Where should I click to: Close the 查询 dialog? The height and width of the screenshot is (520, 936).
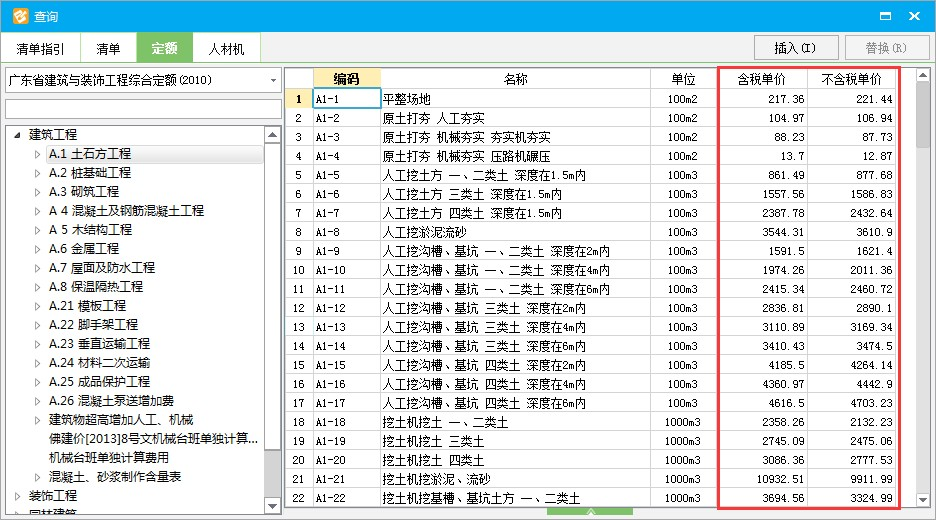(x=914, y=16)
